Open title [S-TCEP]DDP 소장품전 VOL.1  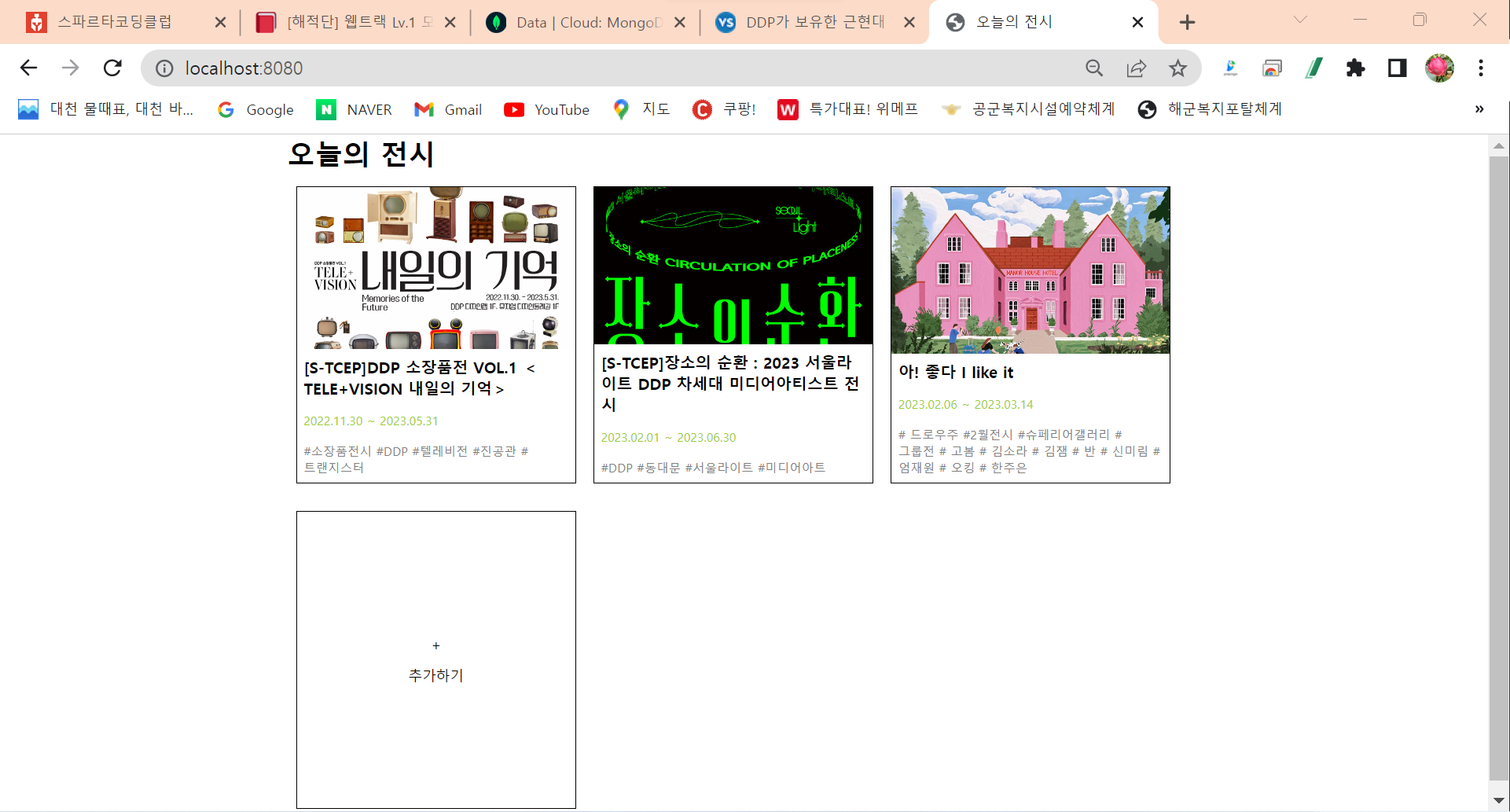(x=420, y=378)
